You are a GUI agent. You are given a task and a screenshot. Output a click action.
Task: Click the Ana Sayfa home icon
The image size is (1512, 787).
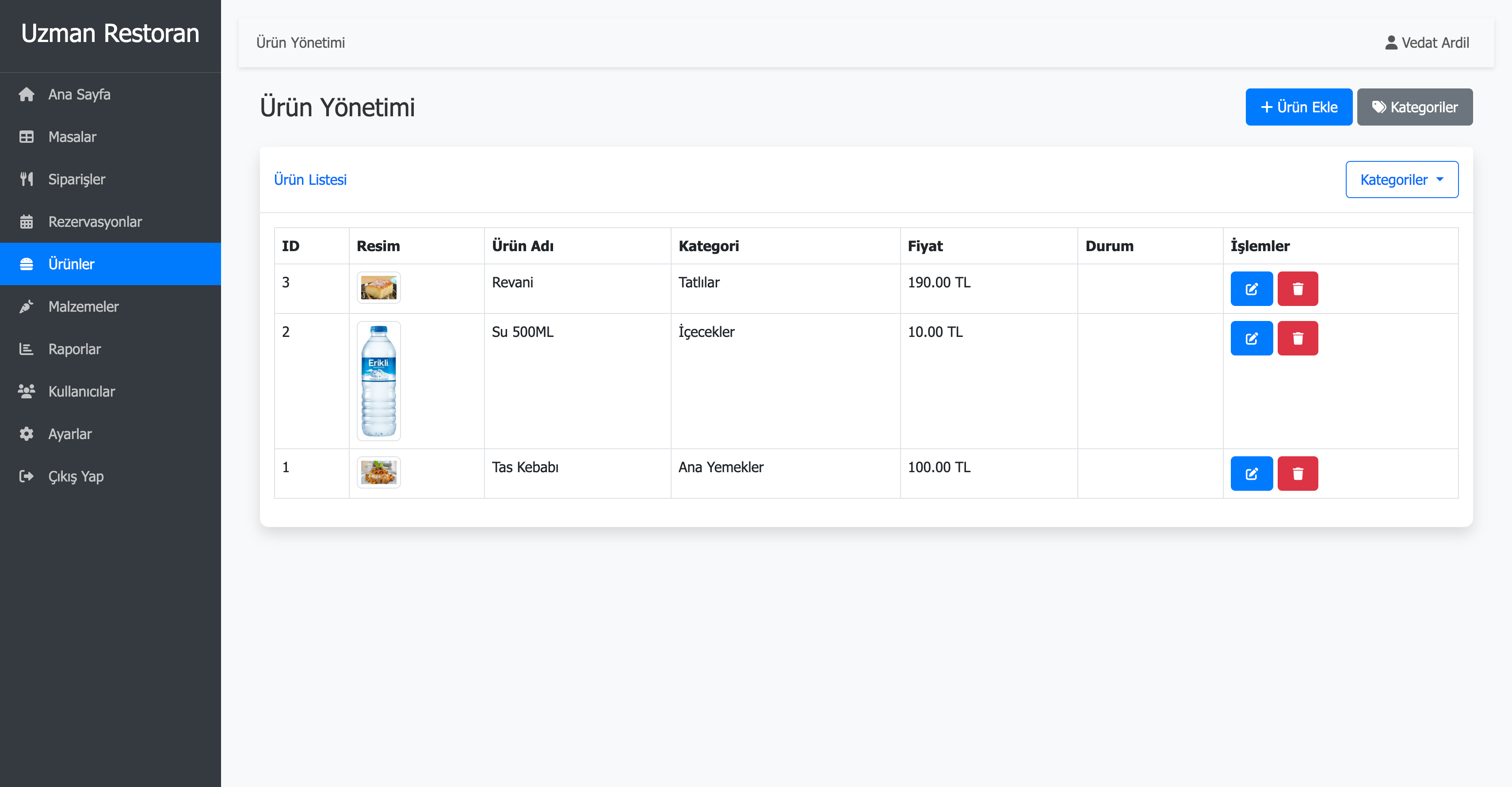[x=27, y=95]
